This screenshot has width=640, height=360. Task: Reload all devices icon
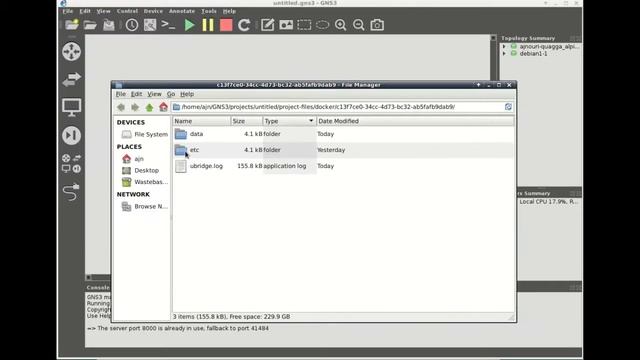point(244,25)
